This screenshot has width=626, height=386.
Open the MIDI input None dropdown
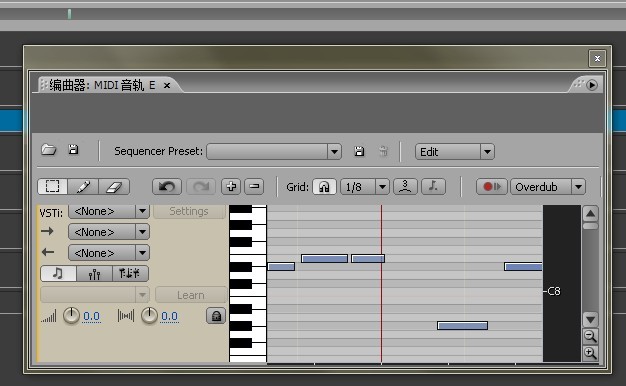coord(109,232)
